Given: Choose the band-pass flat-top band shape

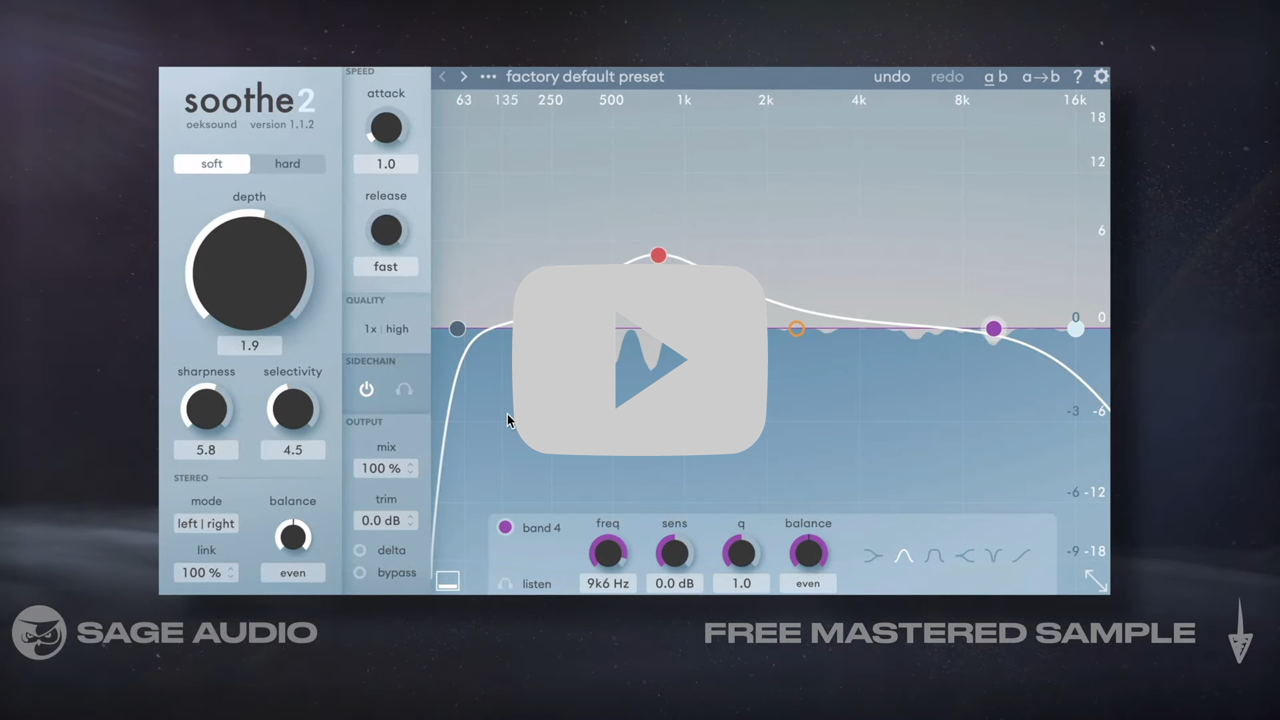Looking at the screenshot, I should click(x=934, y=555).
